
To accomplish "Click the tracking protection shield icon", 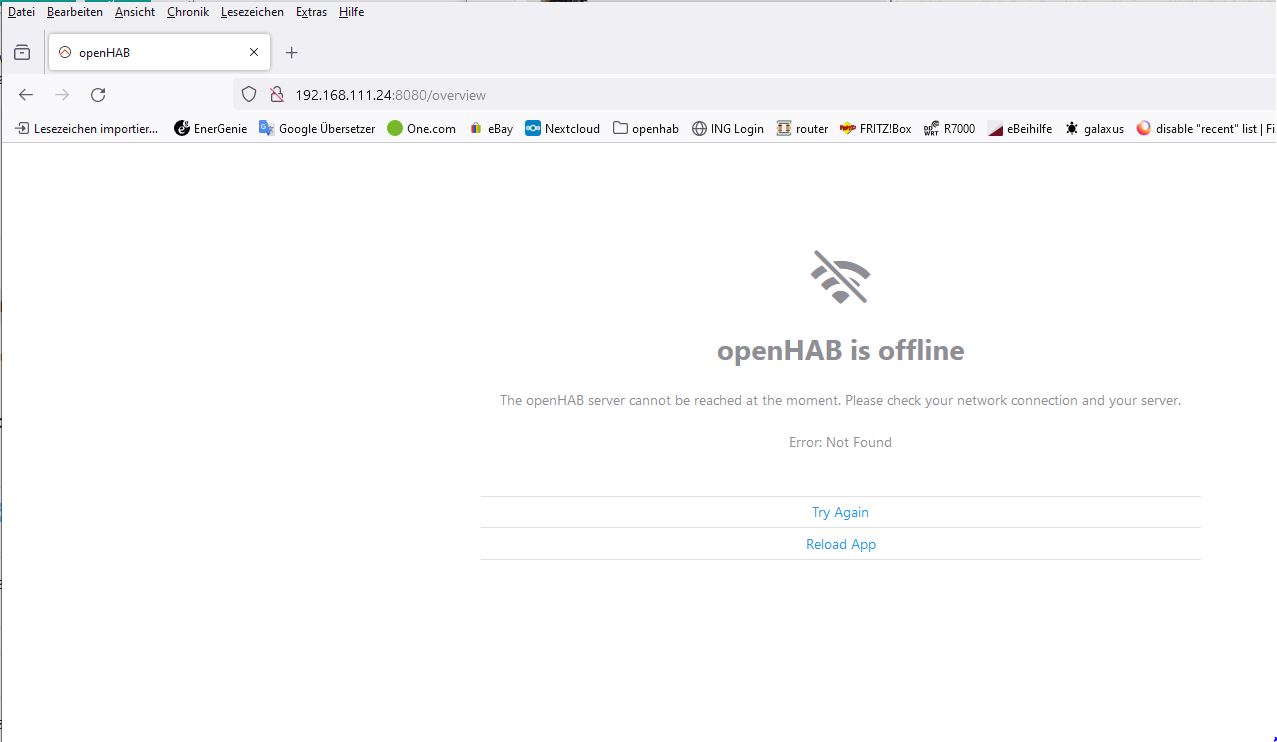I will 250,95.
